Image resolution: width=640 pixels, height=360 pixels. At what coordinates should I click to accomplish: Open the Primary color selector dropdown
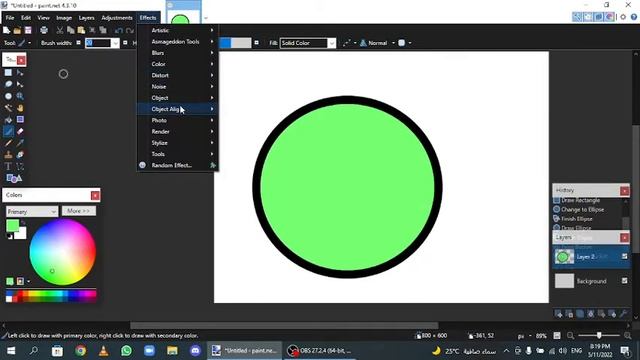click(31, 211)
